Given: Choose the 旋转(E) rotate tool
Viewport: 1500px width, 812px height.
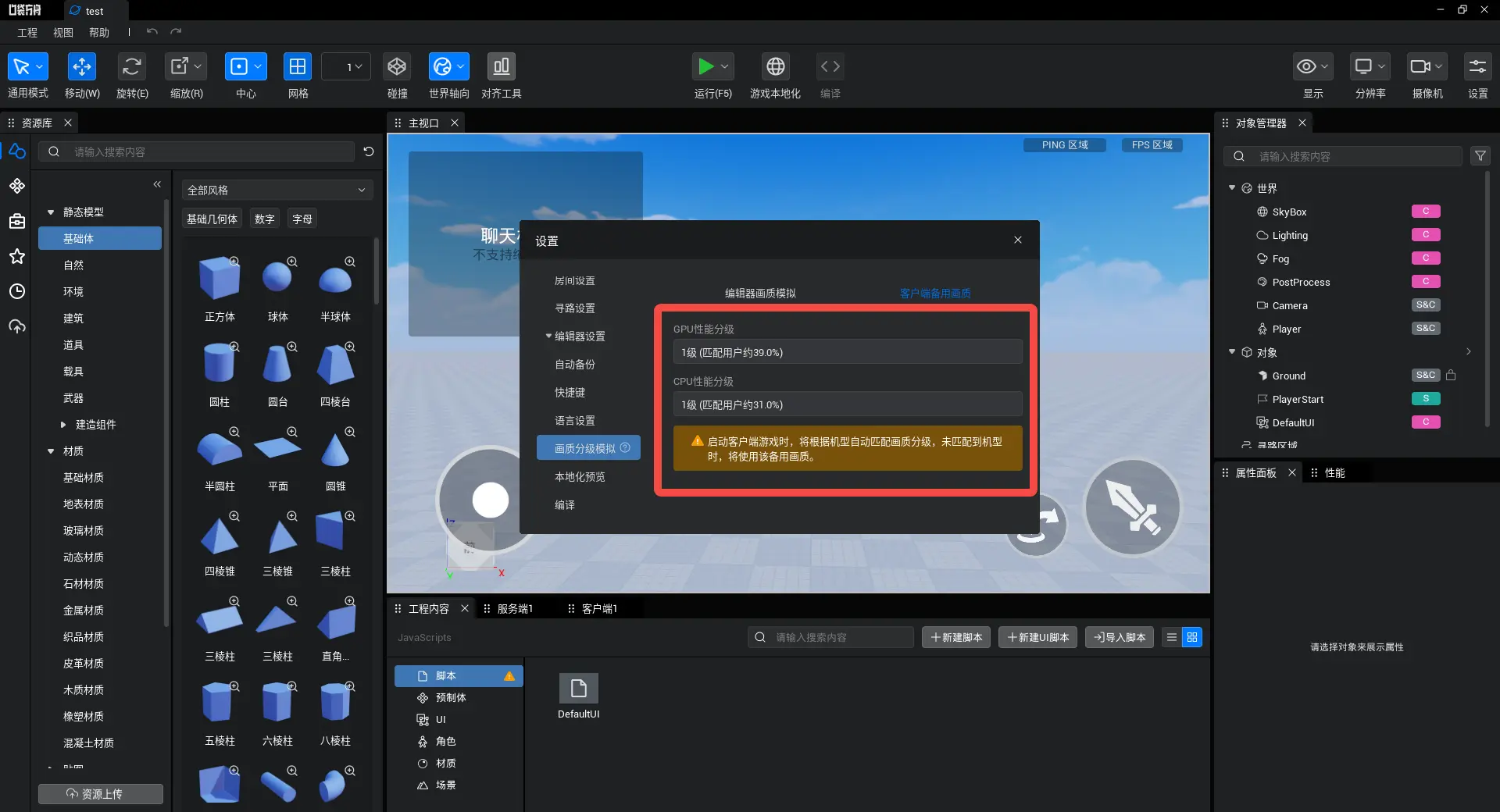Looking at the screenshot, I should (x=131, y=66).
